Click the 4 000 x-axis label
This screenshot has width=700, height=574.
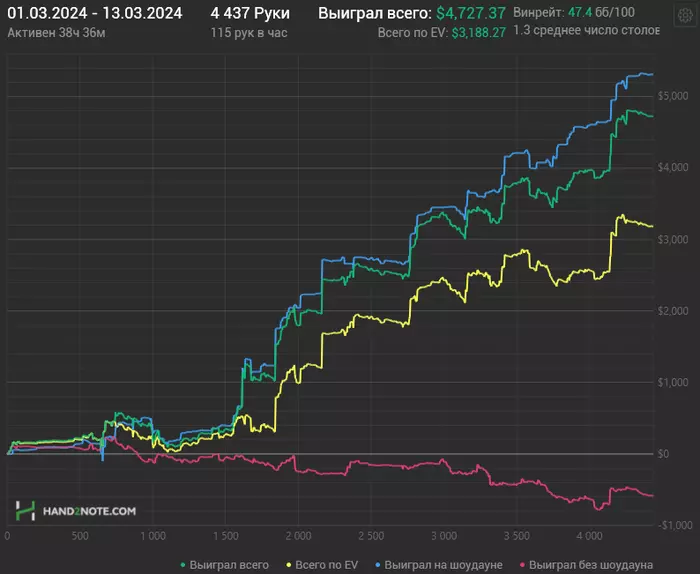[x=589, y=536]
